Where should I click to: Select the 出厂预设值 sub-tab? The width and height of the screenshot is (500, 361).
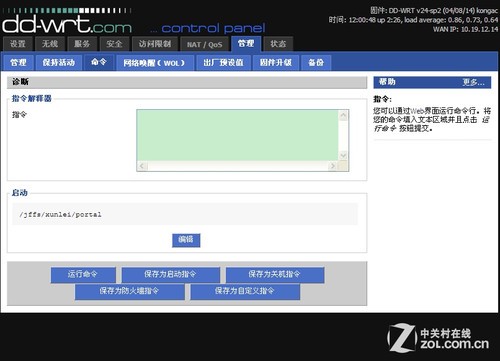(x=223, y=63)
